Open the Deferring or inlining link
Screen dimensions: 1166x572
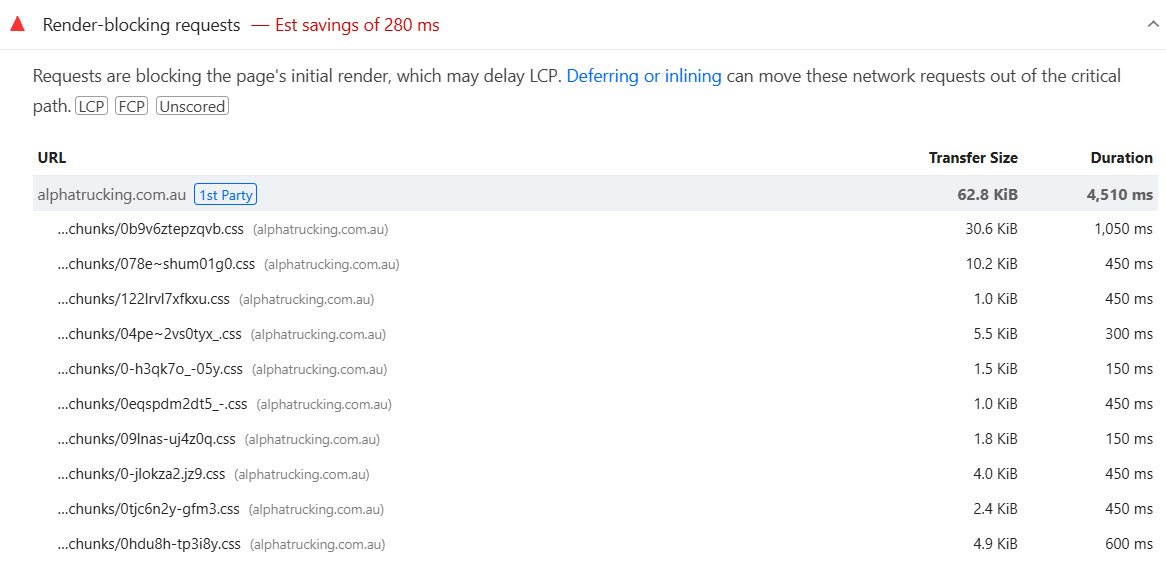pos(644,76)
